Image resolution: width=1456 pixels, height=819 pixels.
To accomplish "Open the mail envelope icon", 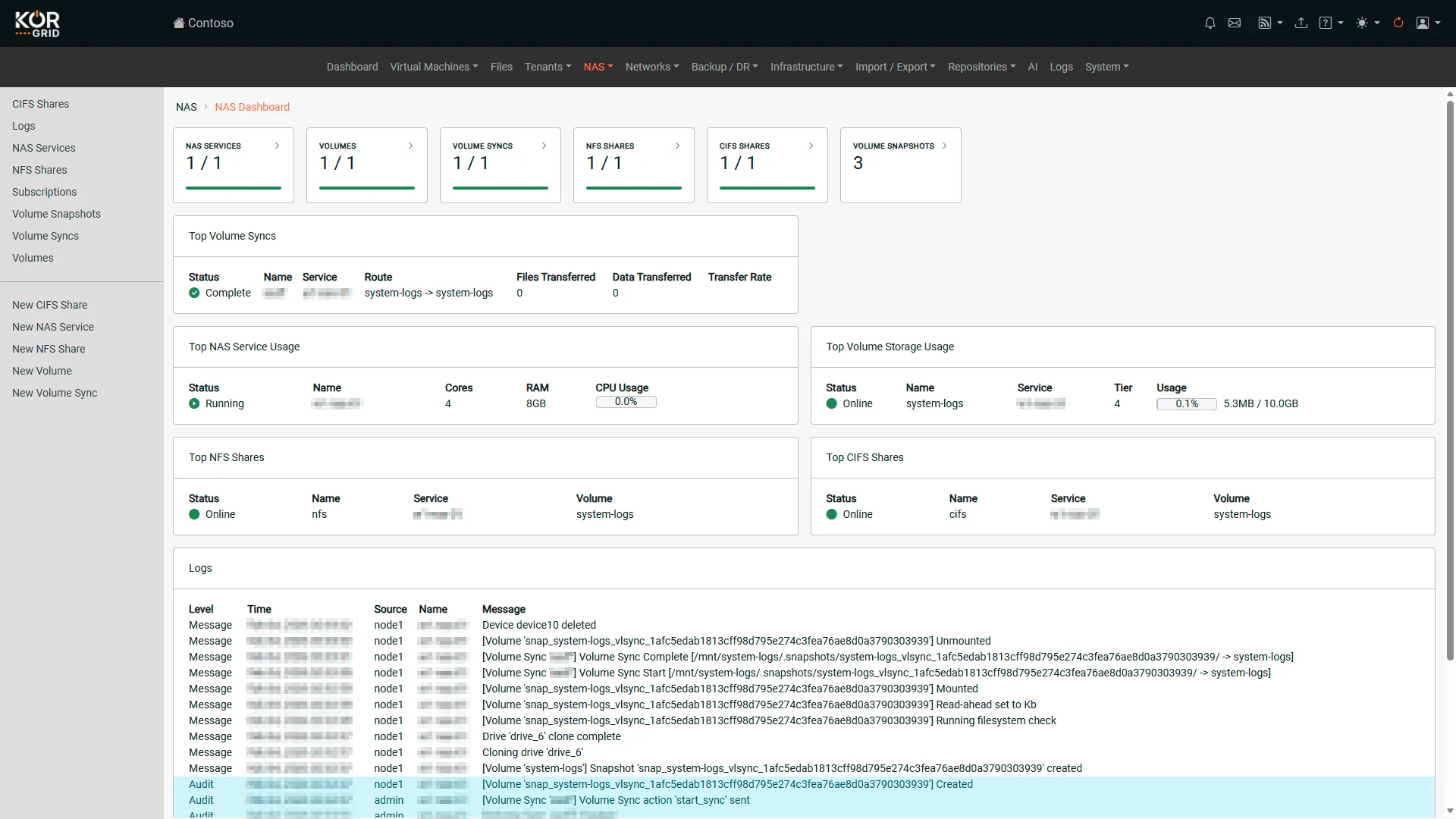I will [x=1235, y=23].
